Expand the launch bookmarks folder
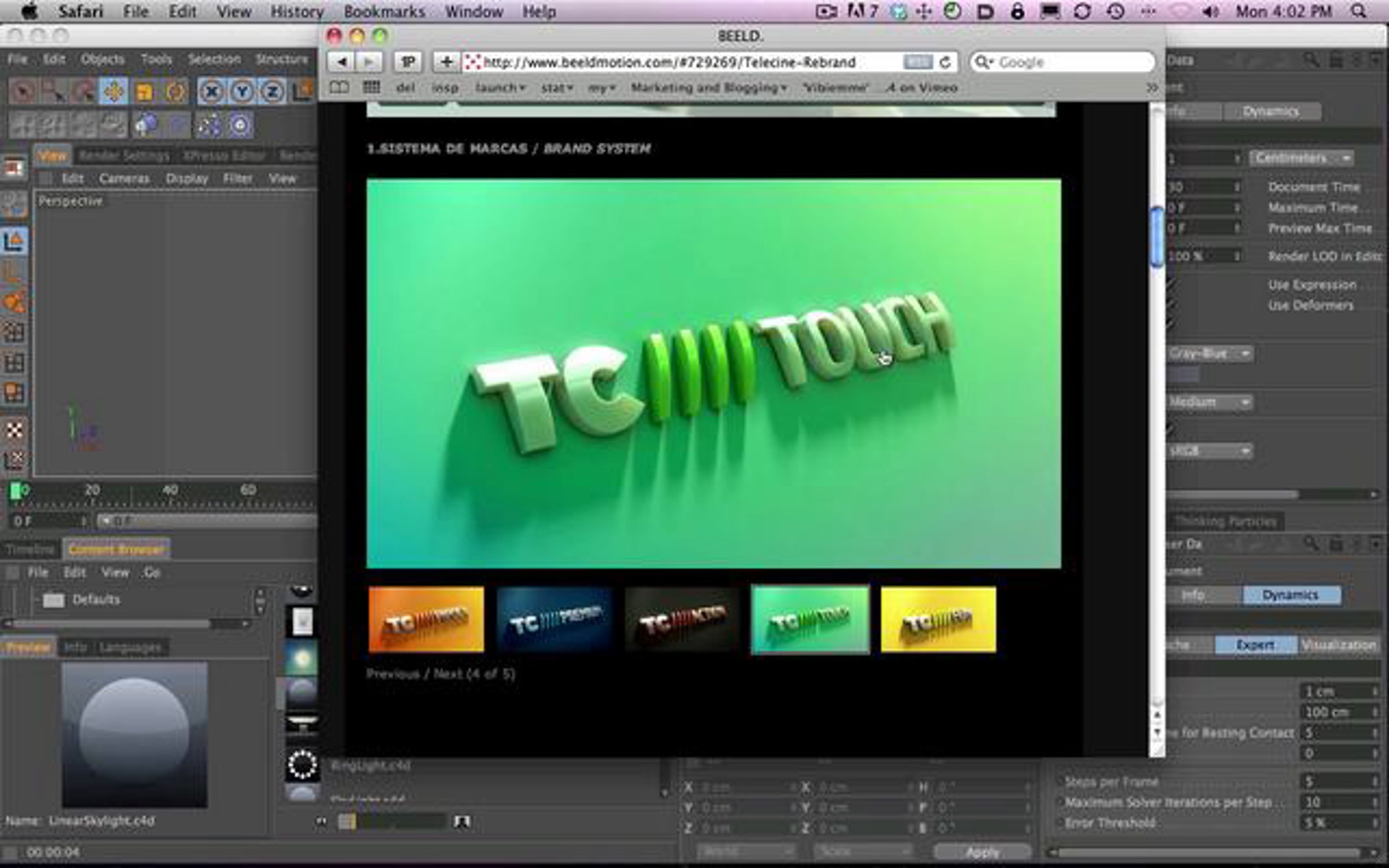This screenshot has height=868, width=1389. click(500, 88)
